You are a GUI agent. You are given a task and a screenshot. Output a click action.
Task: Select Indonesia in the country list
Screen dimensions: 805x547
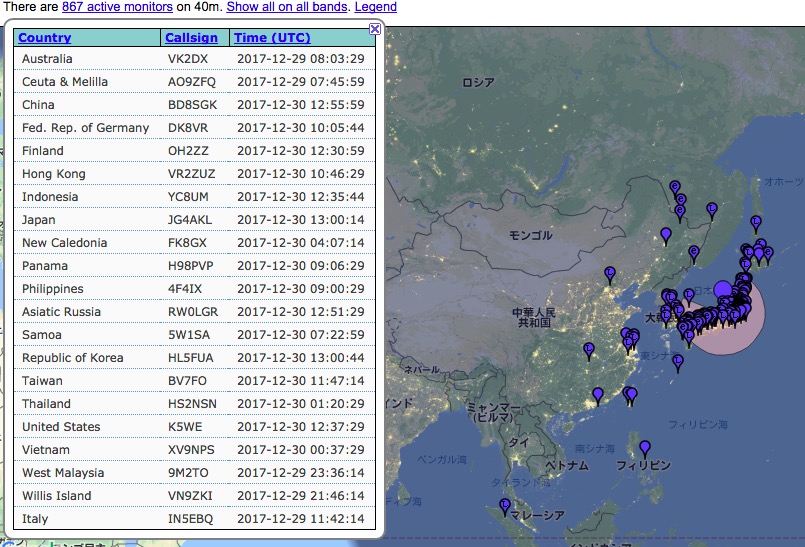(x=50, y=197)
